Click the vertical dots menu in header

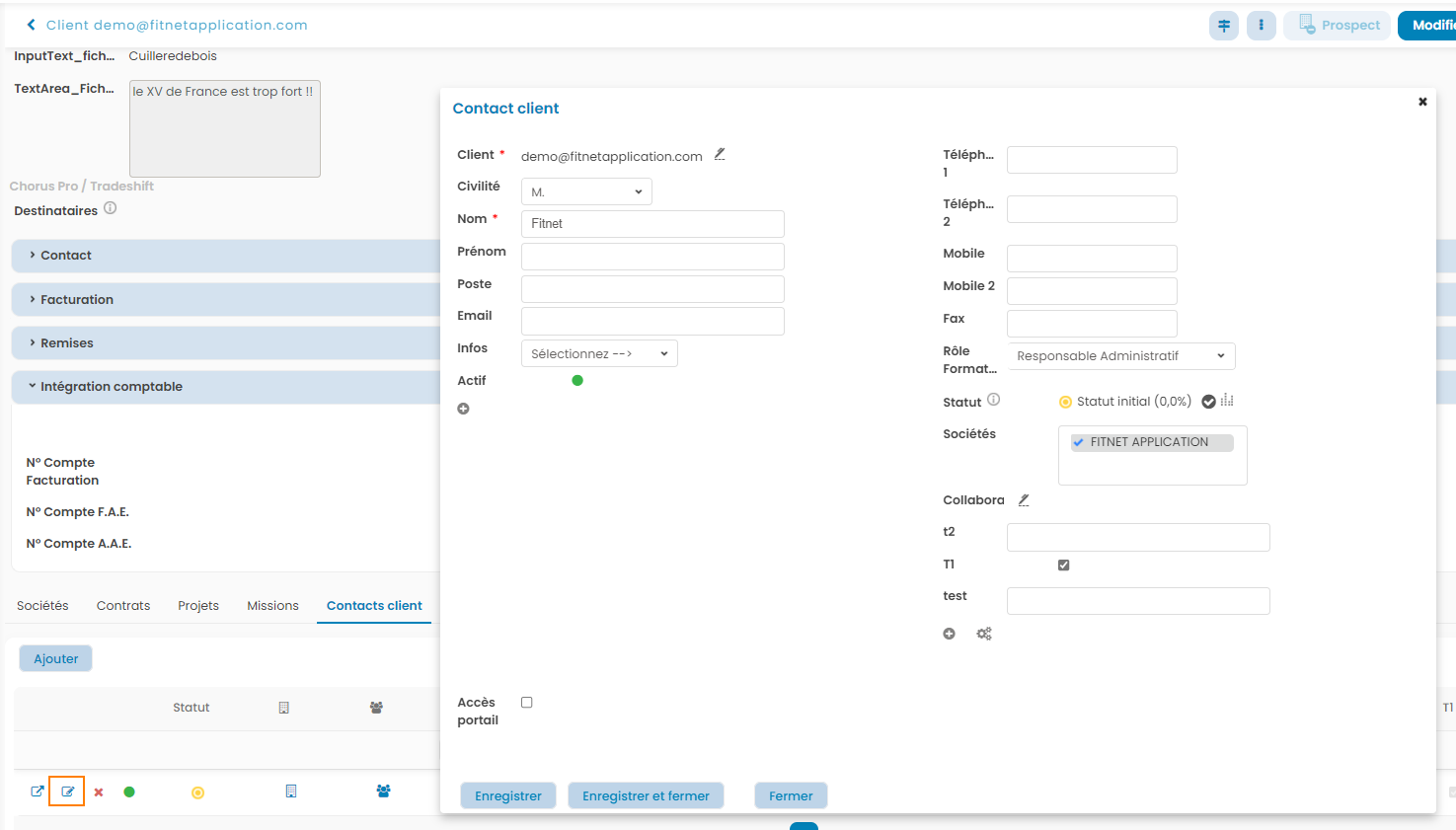(x=1261, y=26)
